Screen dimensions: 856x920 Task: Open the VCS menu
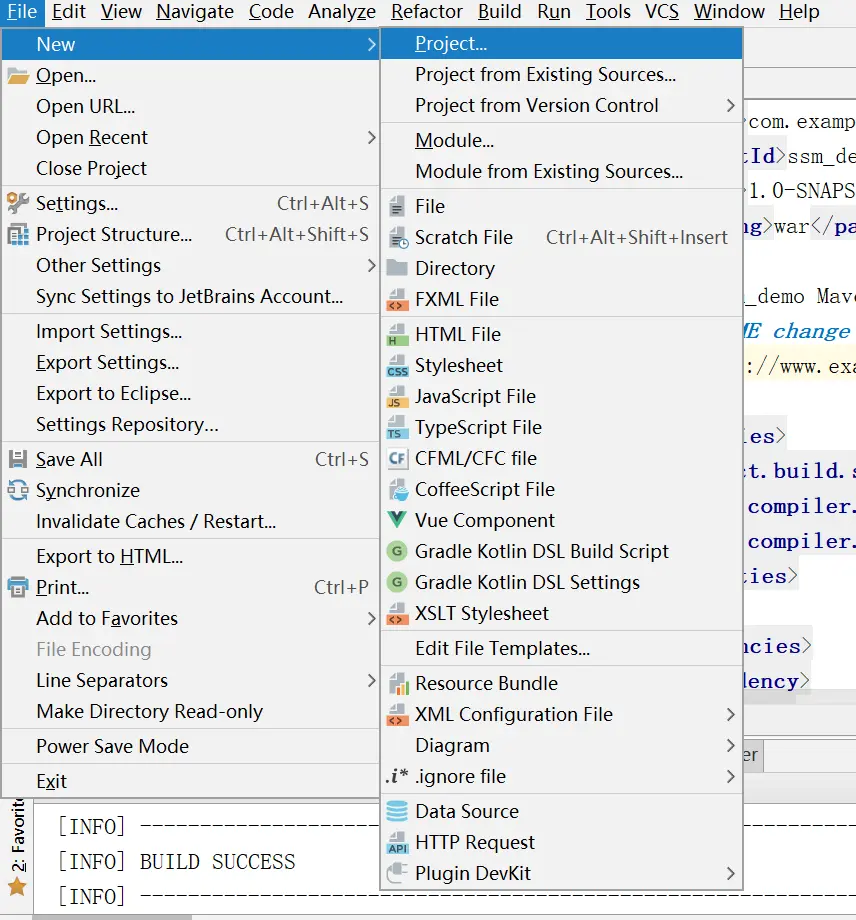(662, 12)
